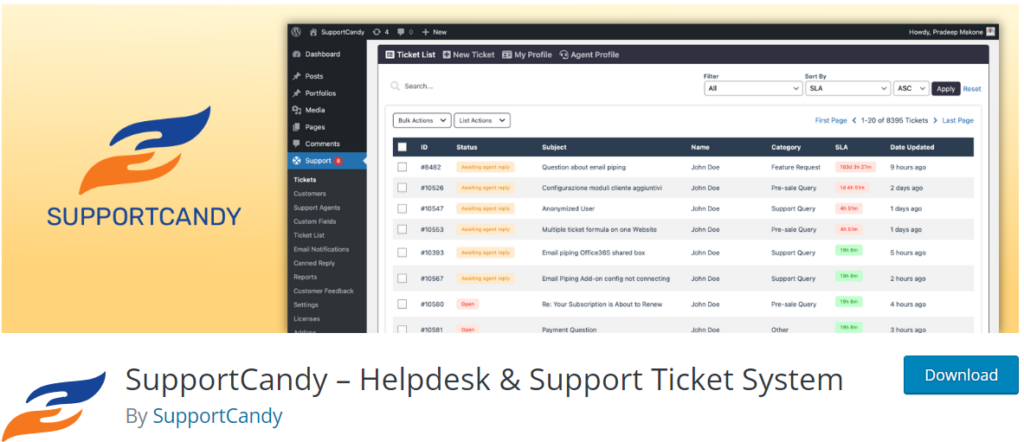Open SupportCandy site home icon
Image resolution: width=1024 pixels, height=442 pixels.
click(x=313, y=31)
